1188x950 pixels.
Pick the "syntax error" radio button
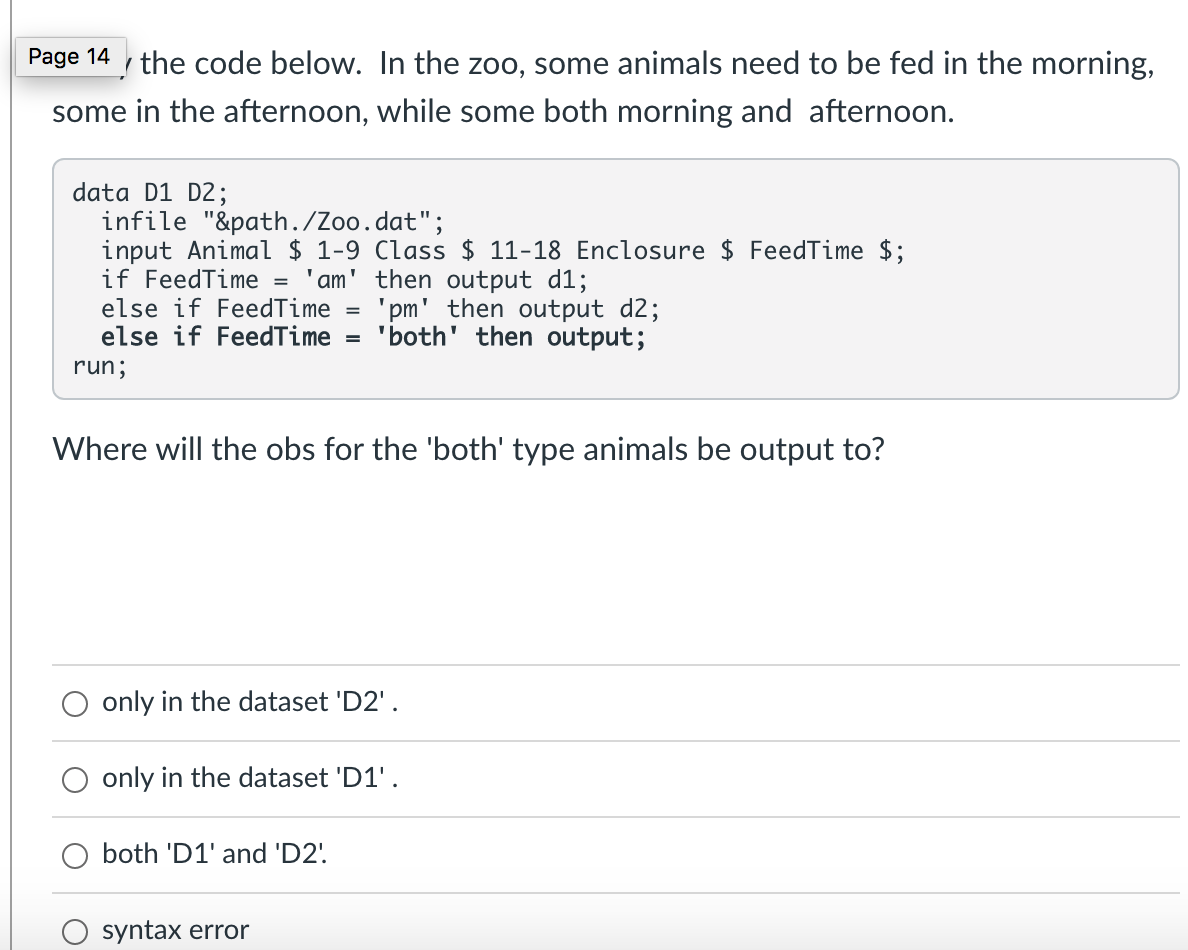[x=74, y=931]
